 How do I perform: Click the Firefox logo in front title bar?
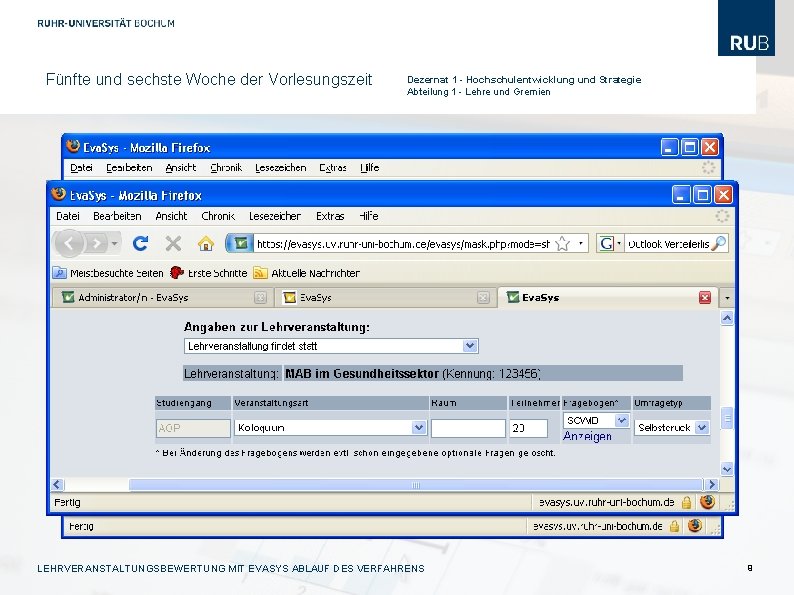pyautogui.click(x=59, y=194)
